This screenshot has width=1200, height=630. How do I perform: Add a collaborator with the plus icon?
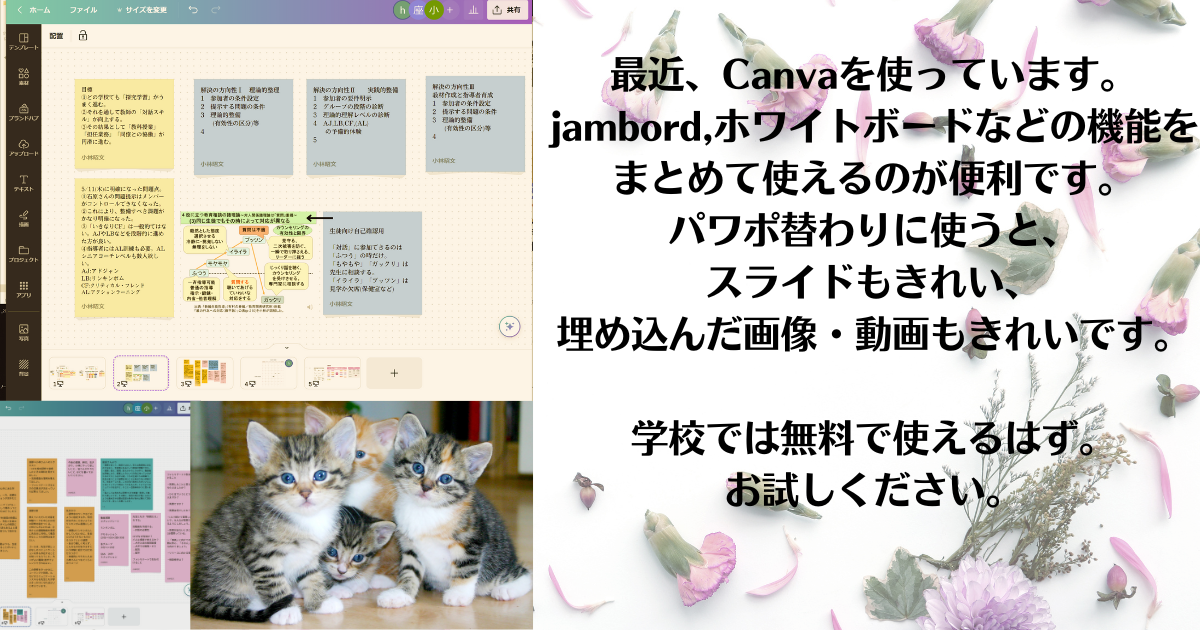click(x=449, y=9)
